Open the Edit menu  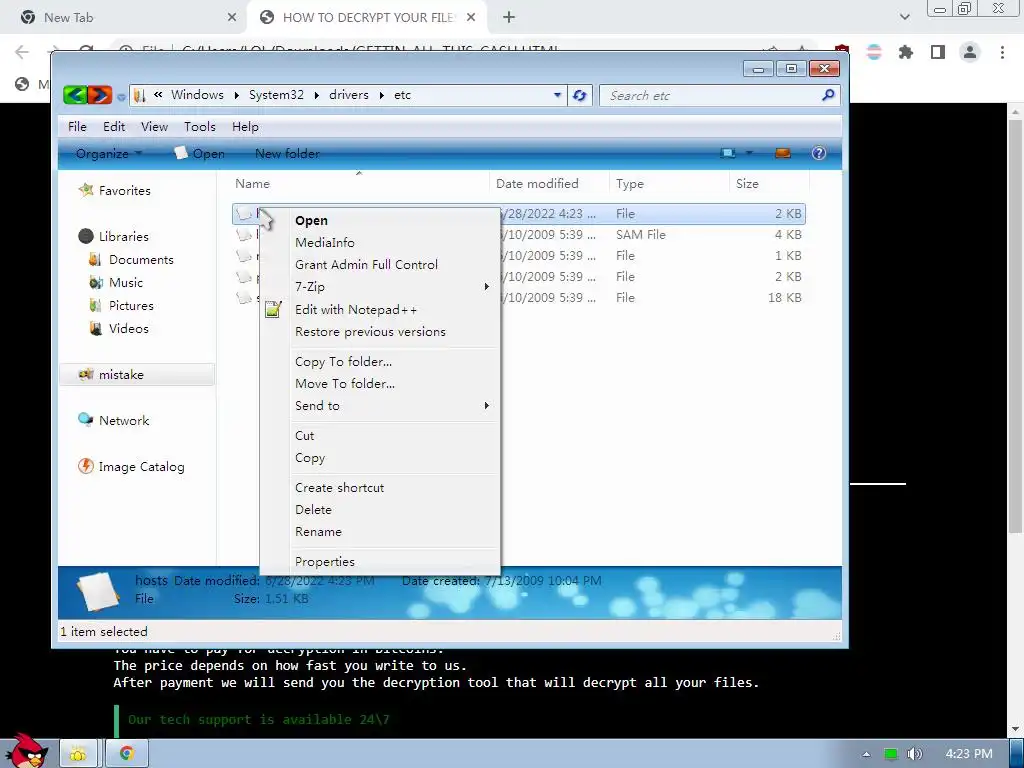(114, 127)
